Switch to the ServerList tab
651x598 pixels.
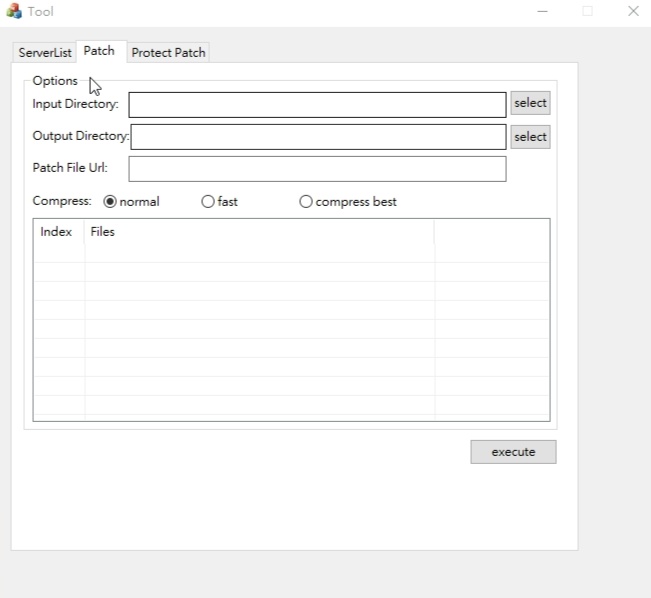pyautogui.click(x=44, y=53)
